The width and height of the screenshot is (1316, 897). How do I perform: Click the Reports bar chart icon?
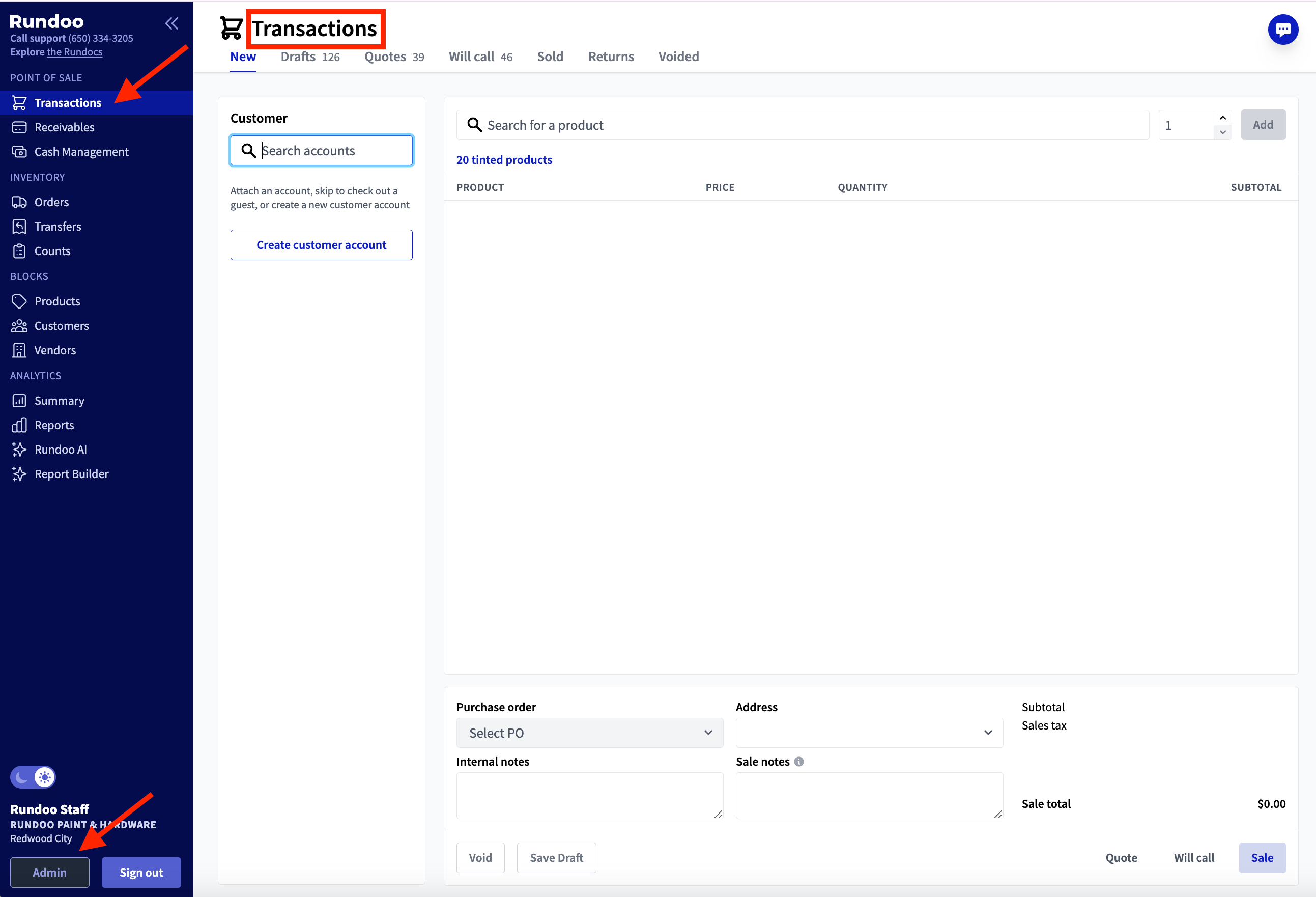pos(19,425)
